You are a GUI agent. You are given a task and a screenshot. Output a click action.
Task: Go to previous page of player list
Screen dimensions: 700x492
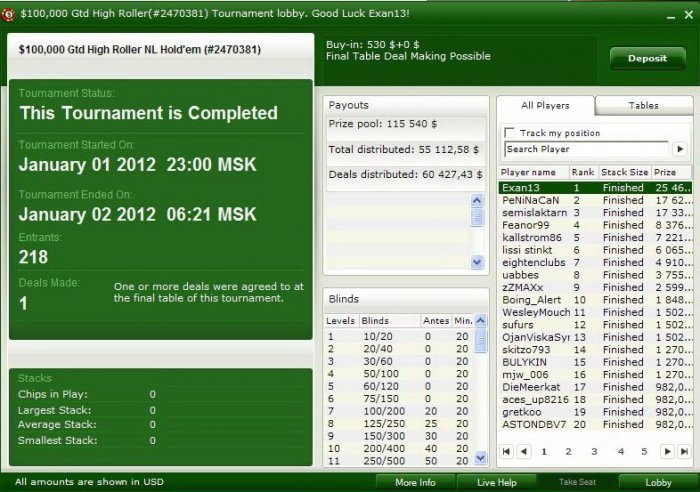(x=524, y=451)
